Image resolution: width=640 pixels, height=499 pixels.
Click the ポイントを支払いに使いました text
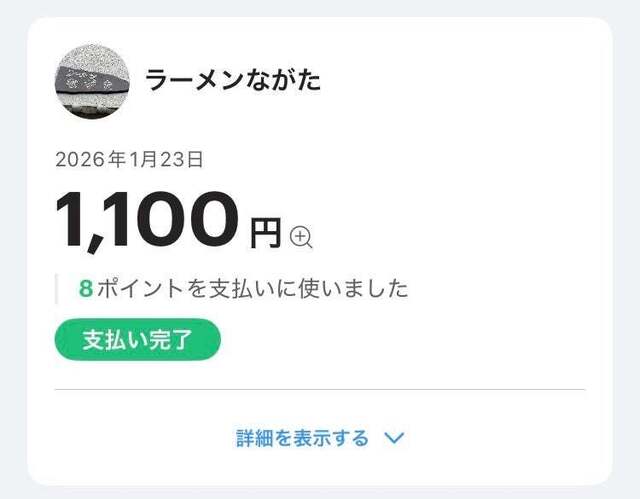pos(252,289)
